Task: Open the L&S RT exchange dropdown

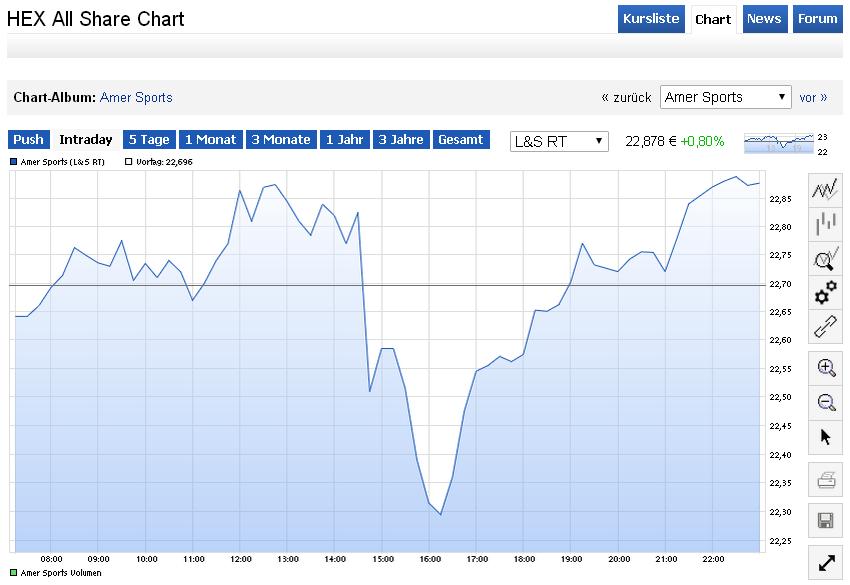Action: (x=559, y=141)
